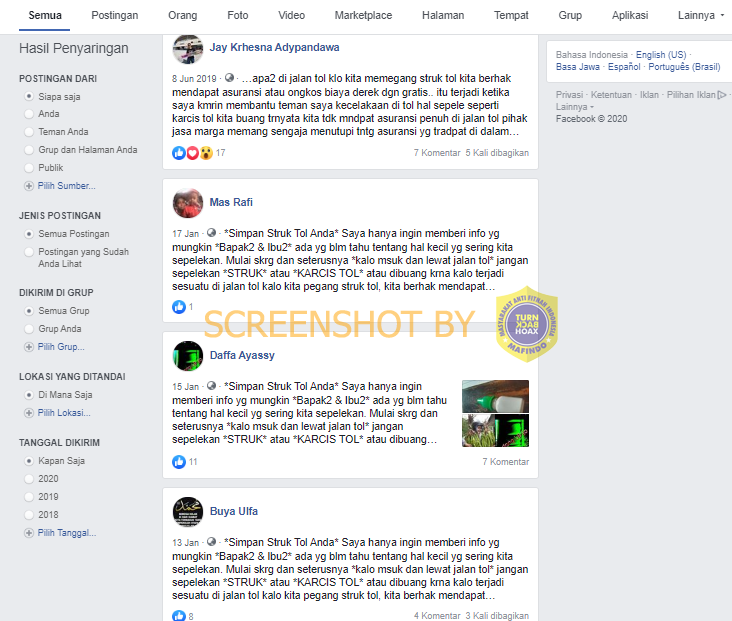Switch language to English (US)
732x621 pixels.
pos(661,55)
